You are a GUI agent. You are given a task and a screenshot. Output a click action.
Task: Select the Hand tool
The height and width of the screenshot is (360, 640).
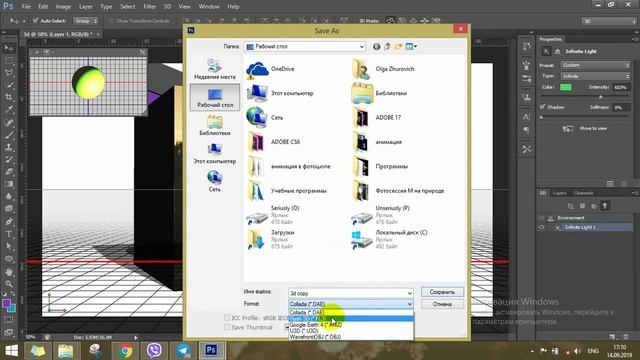[9, 271]
